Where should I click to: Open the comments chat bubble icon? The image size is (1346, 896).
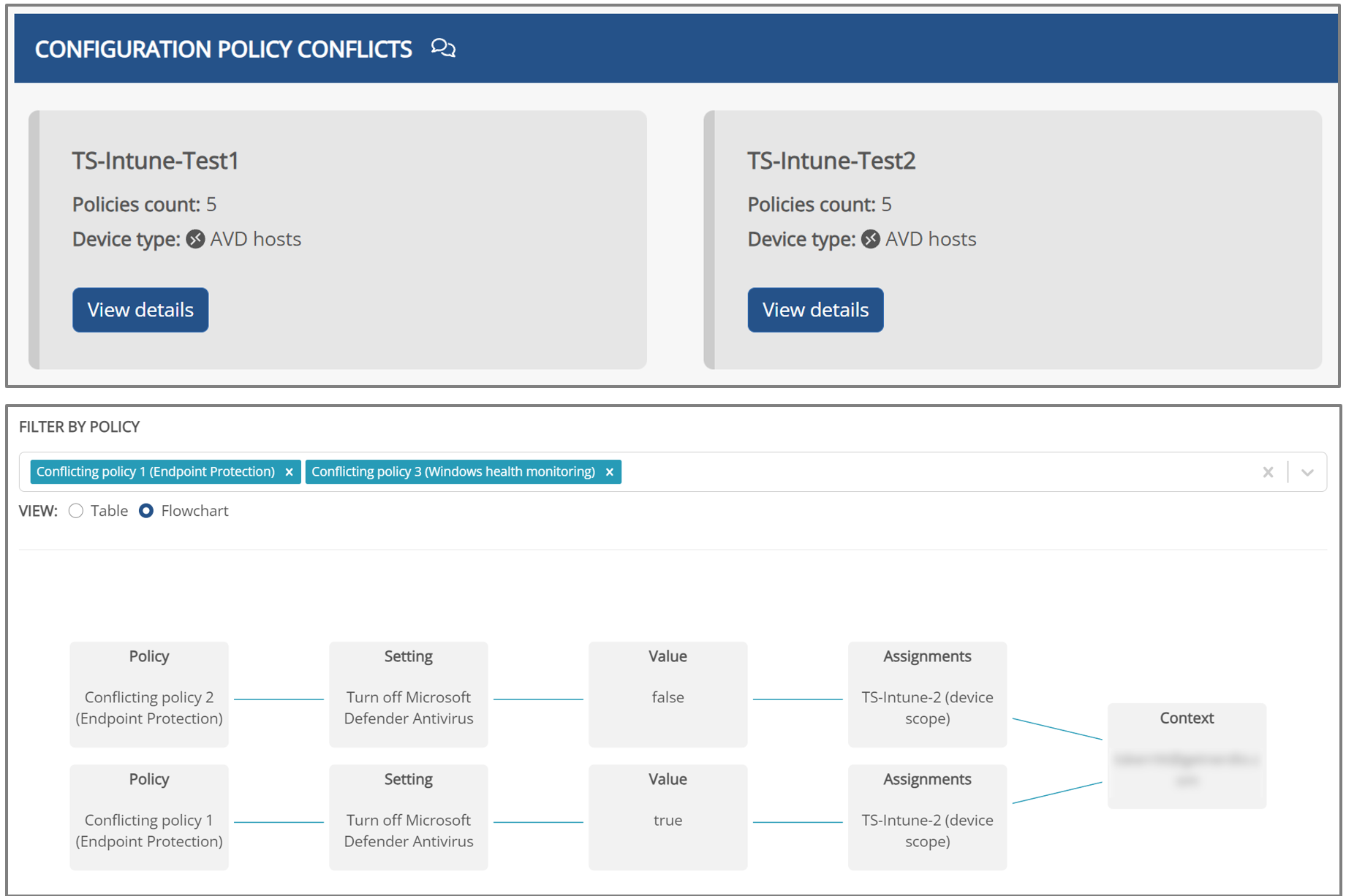click(443, 48)
